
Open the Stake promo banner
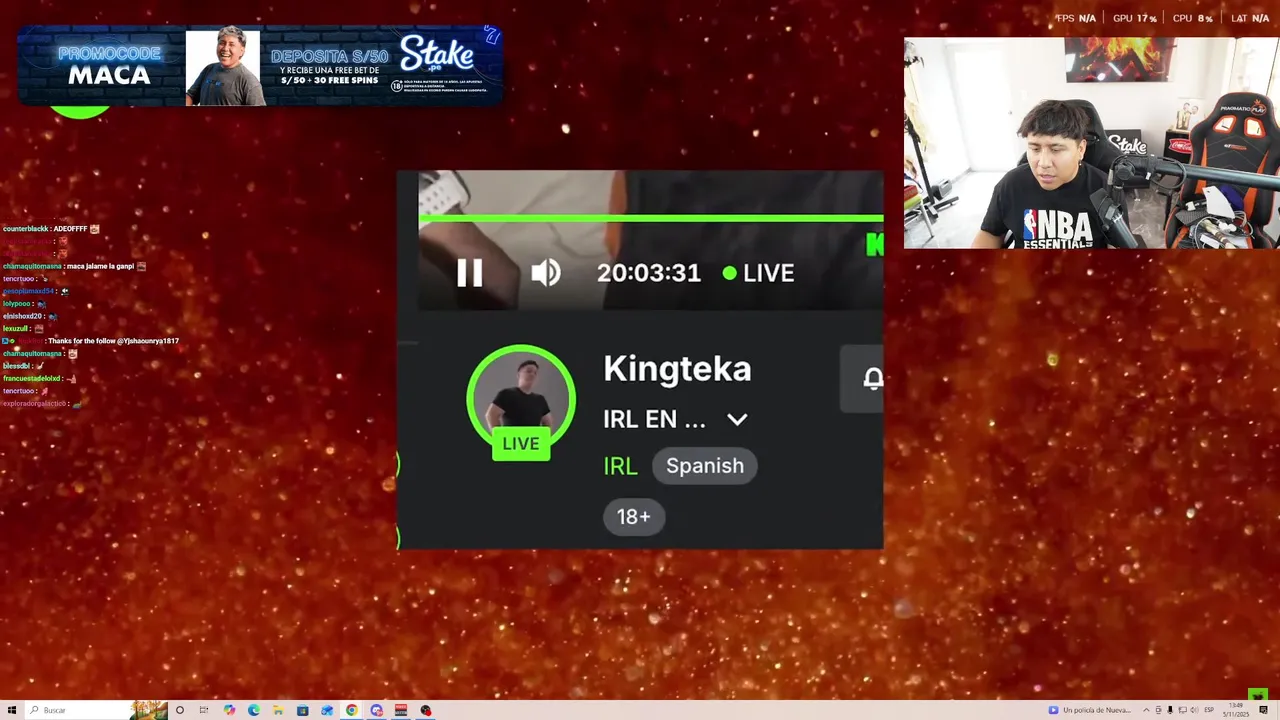tap(260, 66)
